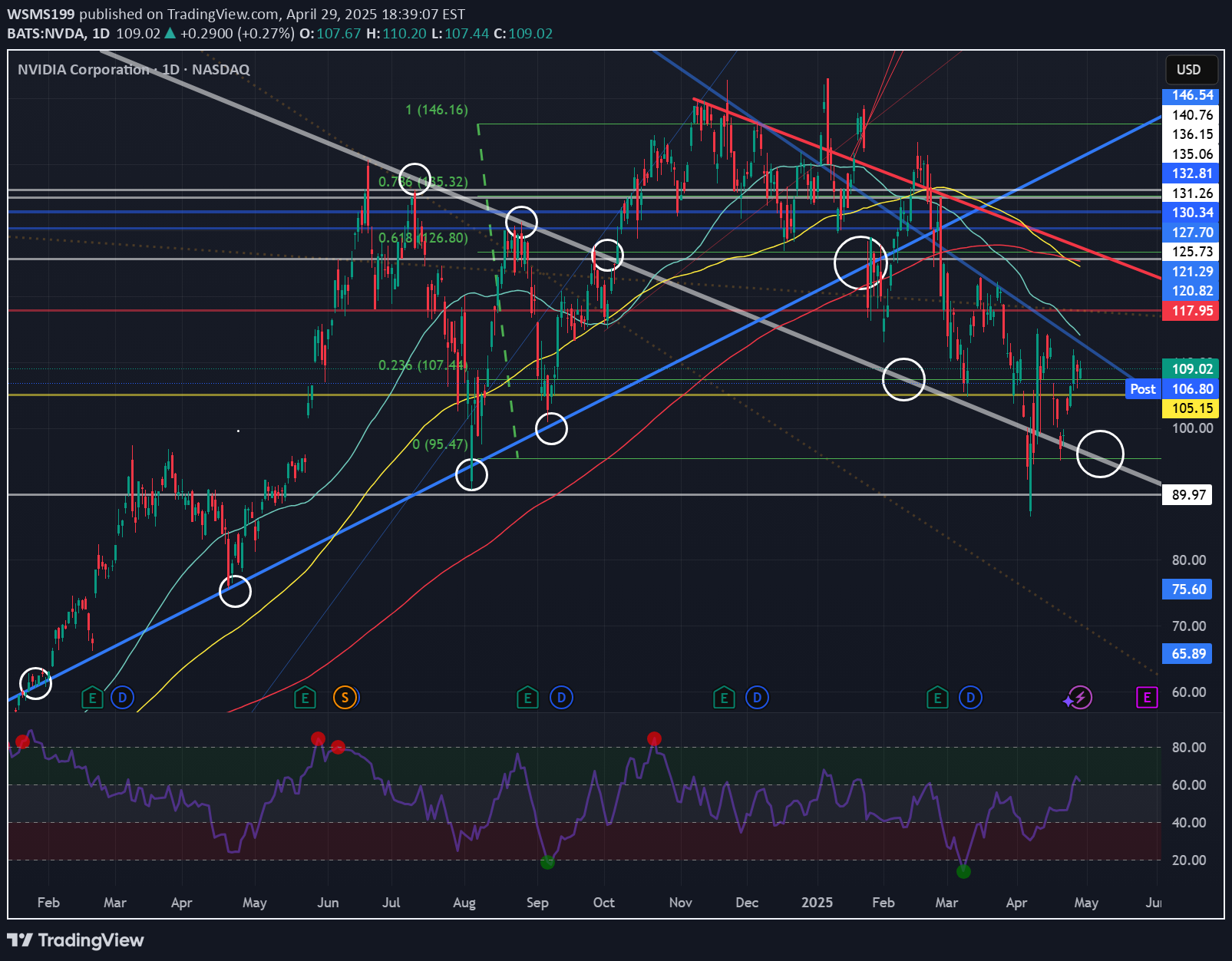Click the Fibonacci 1 (146.16) level label
The image size is (1232, 961).
pos(437,110)
